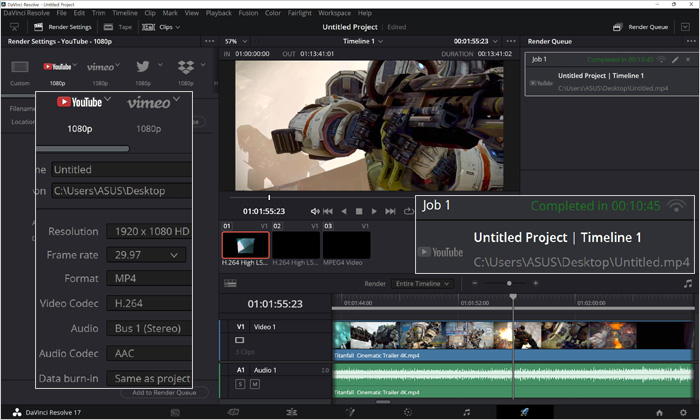Expand the Clips dropdown arrow
This screenshot has height=420, width=700.
[178, 27]
